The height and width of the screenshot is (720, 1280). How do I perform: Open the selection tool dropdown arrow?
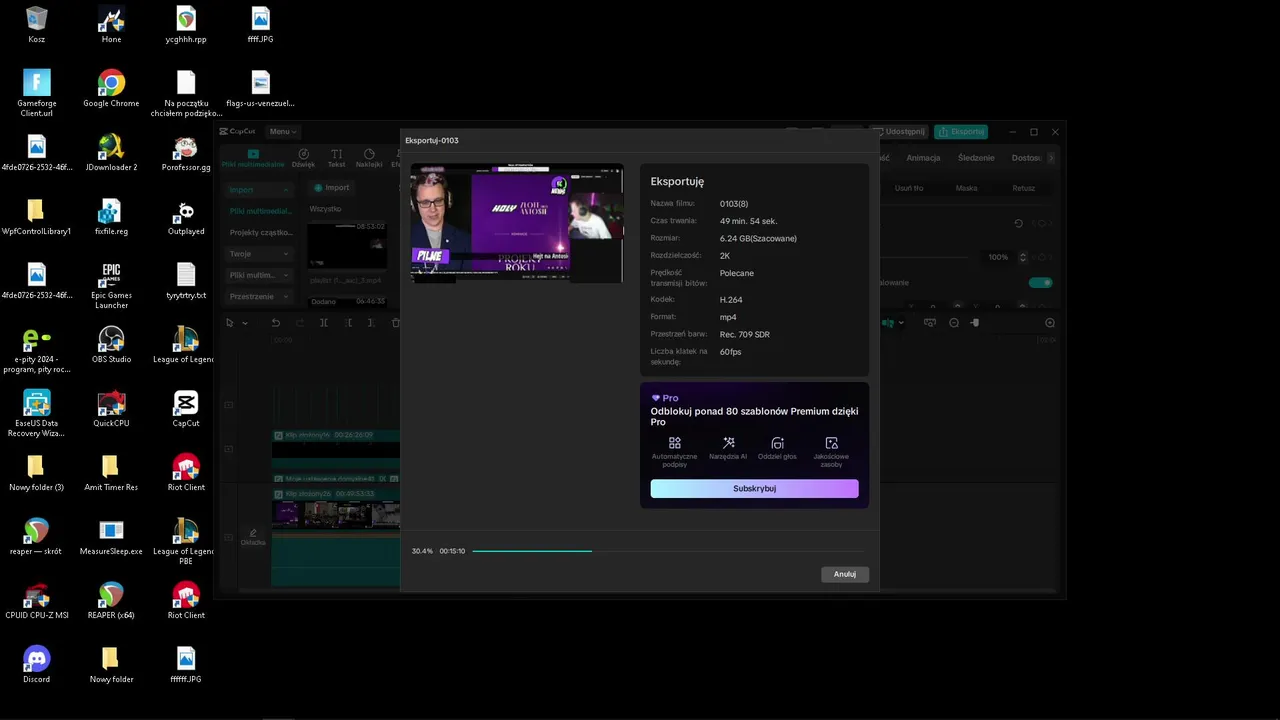pyautogui.click(x=245, y=323)
